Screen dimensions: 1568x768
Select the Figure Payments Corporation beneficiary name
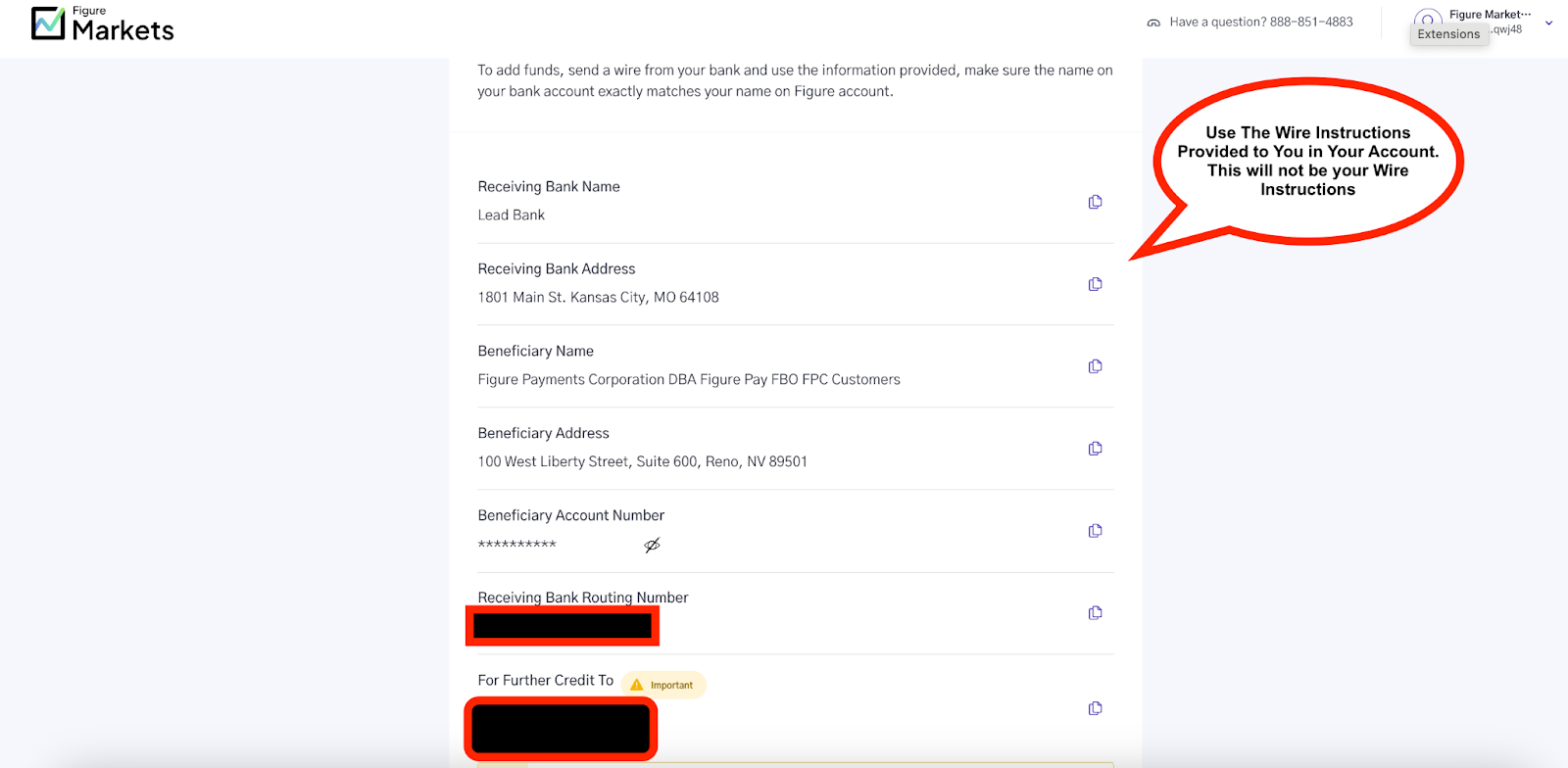coord(689,379)
